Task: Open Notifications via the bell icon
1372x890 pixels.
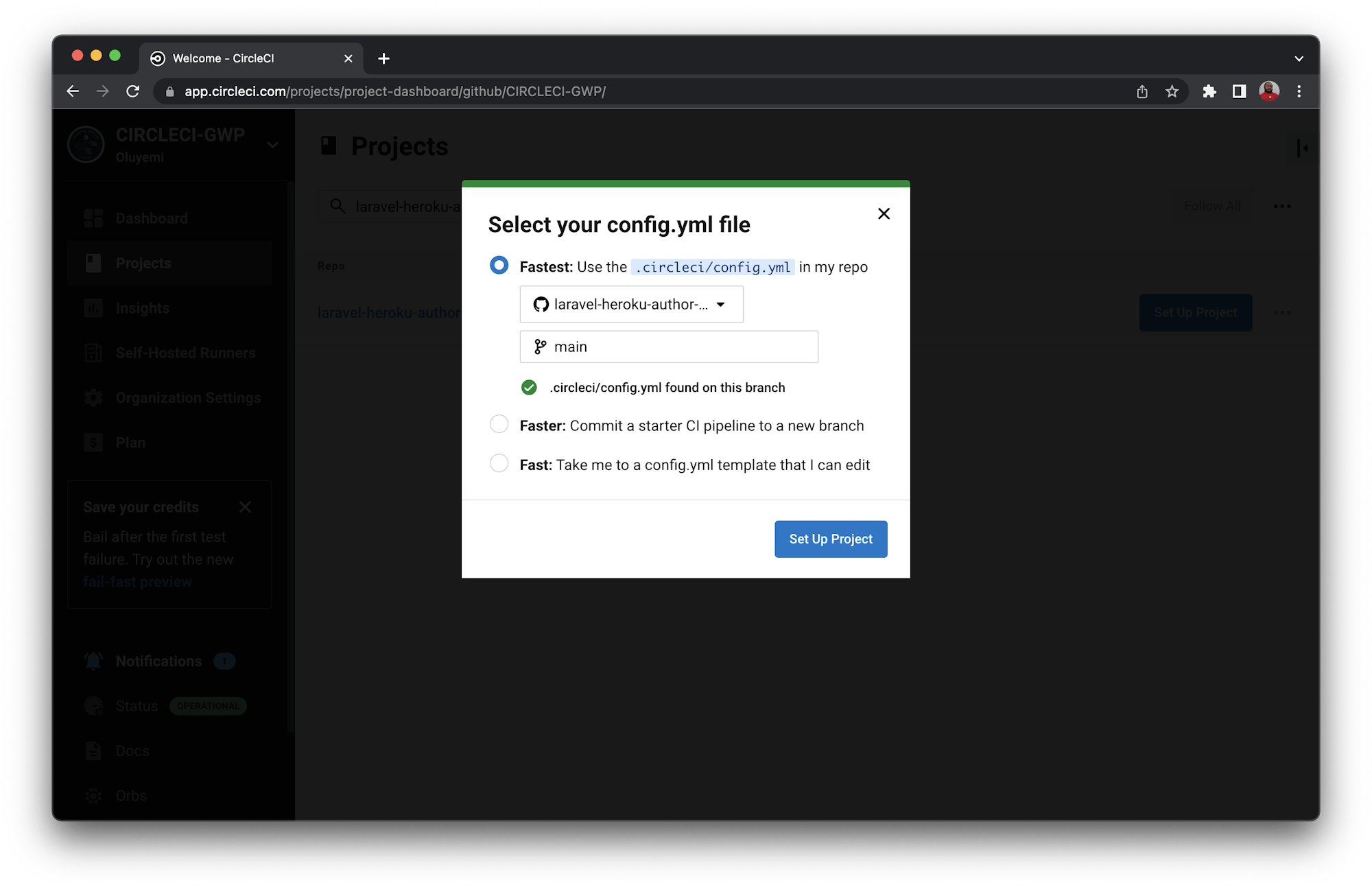Action: click(x=93, y=661)
